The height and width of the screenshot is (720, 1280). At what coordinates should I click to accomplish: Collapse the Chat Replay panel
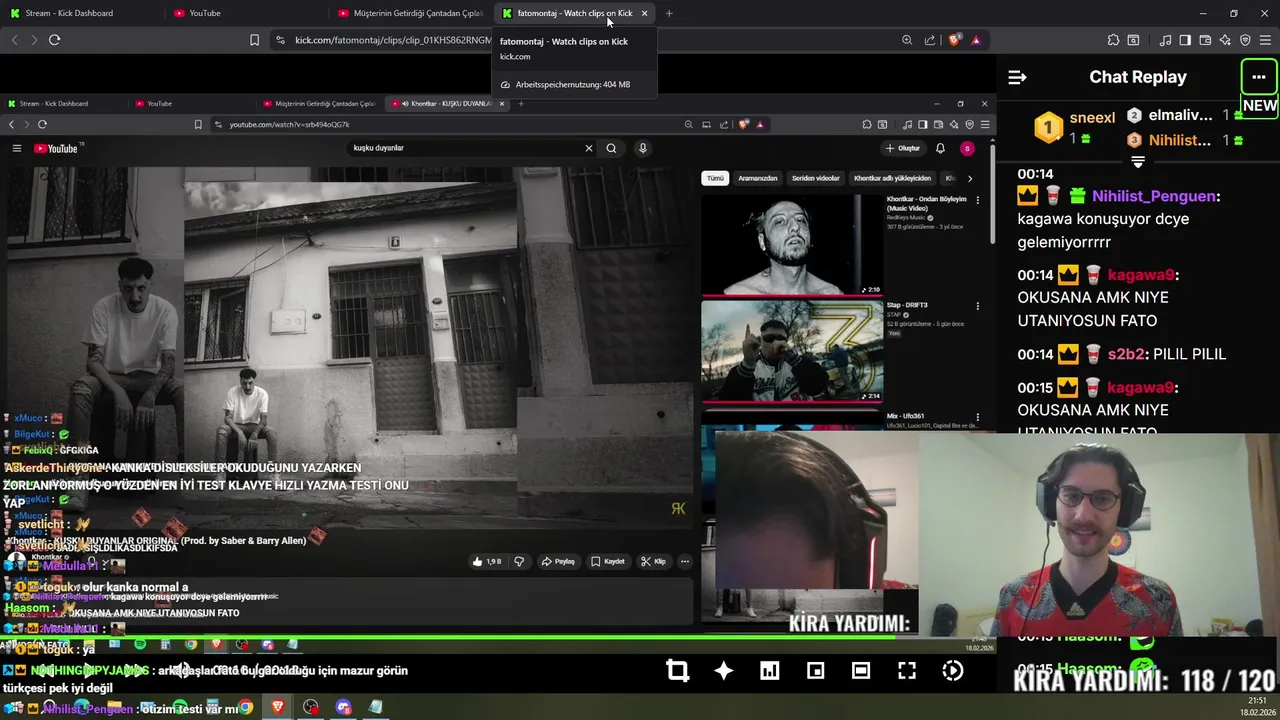[x=1017, y=77]
